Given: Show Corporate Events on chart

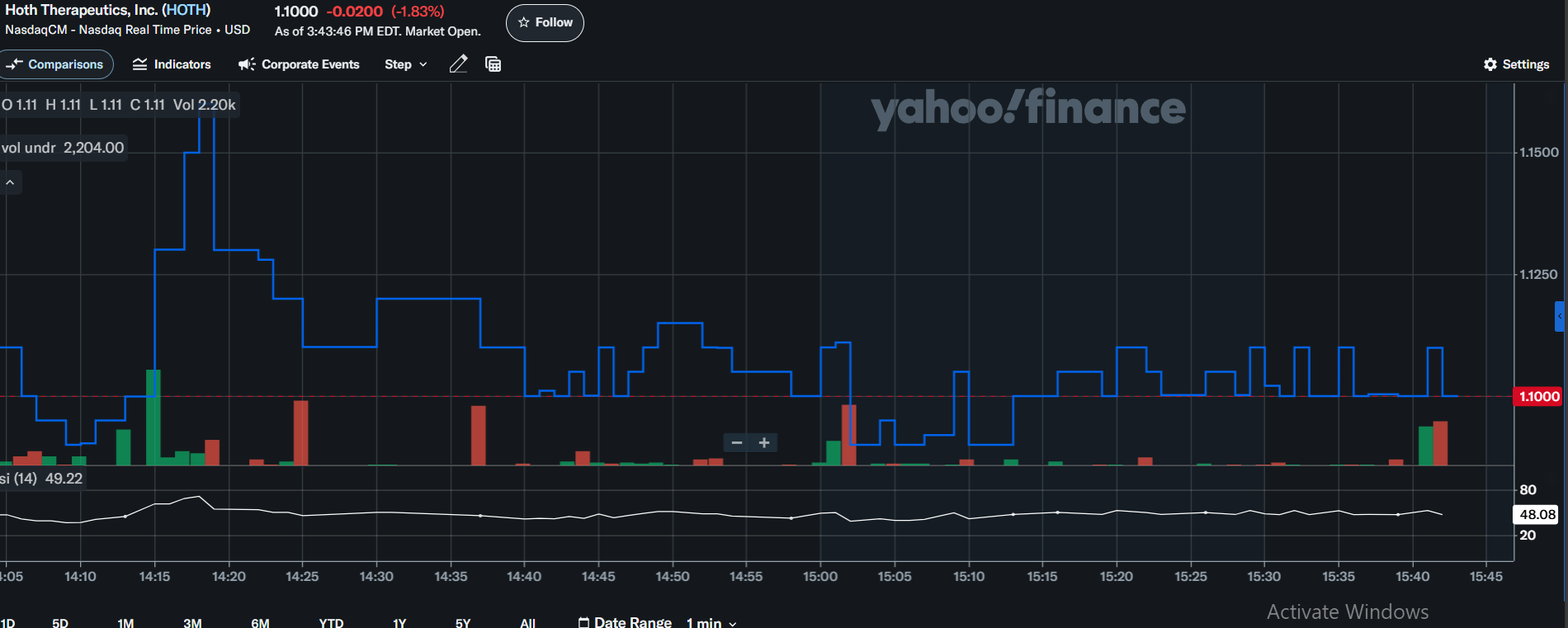Looking at the screenshot, I should [x=299, y=64].
